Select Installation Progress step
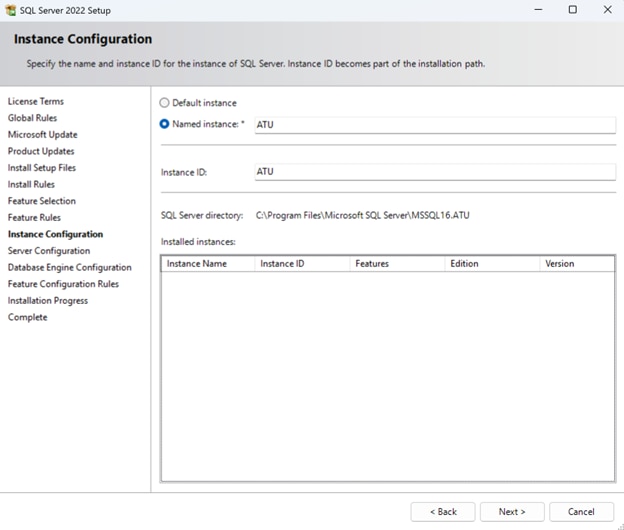Viewport: 624px width, 530px height. 48,301
